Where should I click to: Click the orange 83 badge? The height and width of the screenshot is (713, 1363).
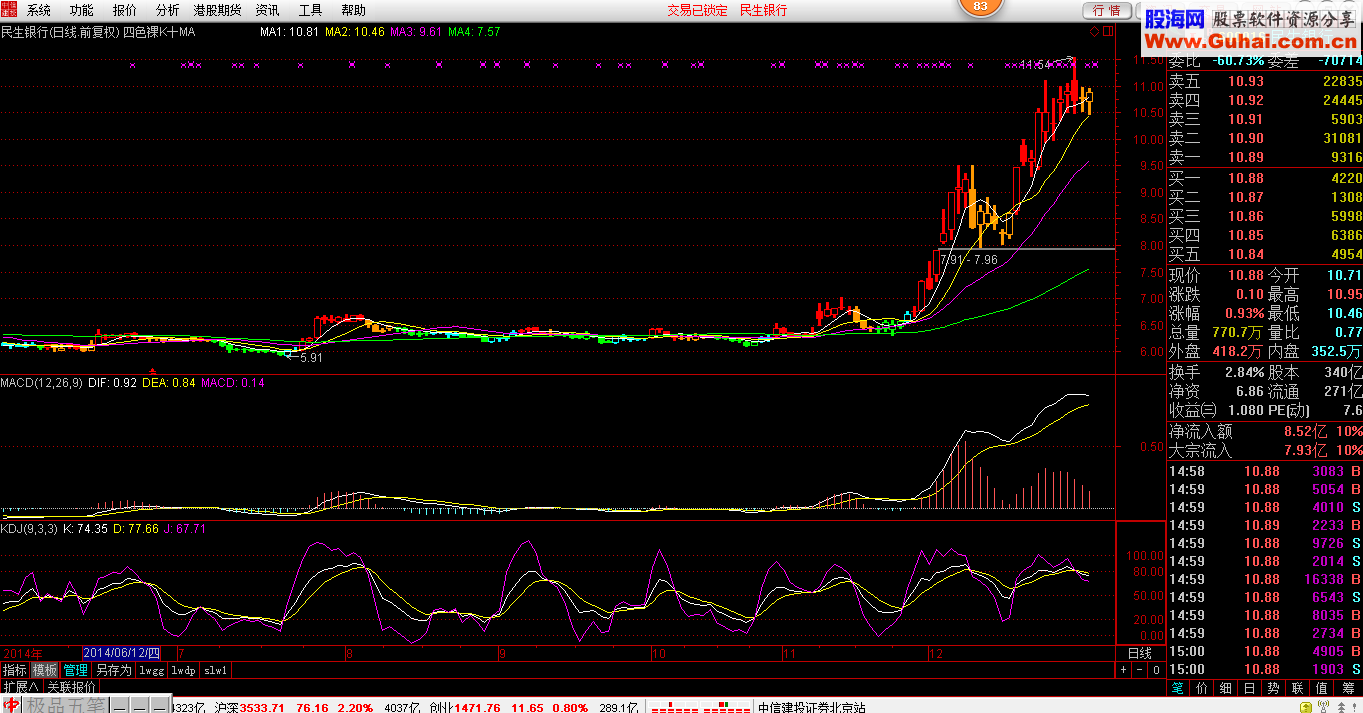pyautogui.click(x=980, y=6)
